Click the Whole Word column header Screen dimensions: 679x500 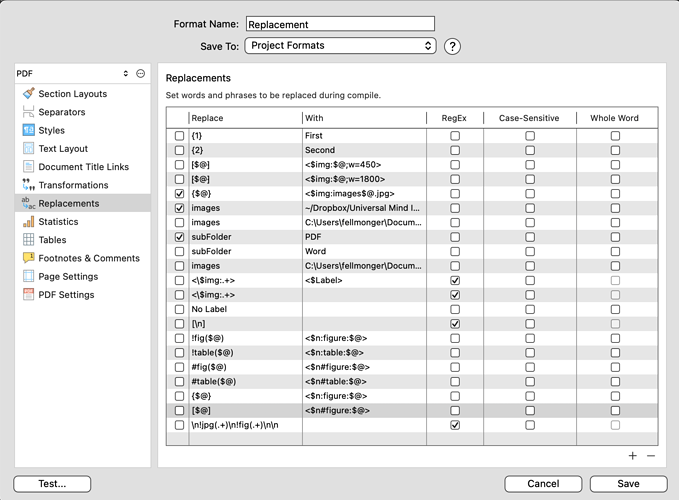(x=615, y=118)
